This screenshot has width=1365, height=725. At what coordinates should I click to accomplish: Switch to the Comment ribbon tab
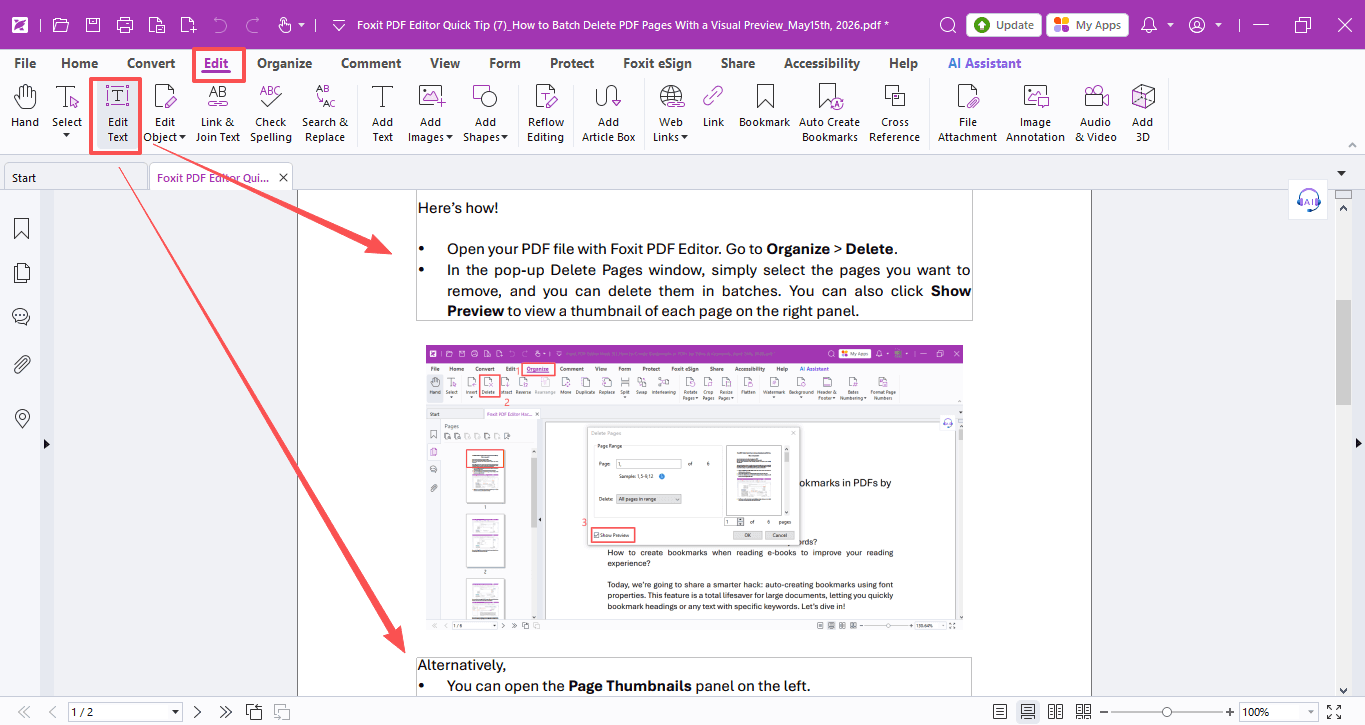click(371, 63)
